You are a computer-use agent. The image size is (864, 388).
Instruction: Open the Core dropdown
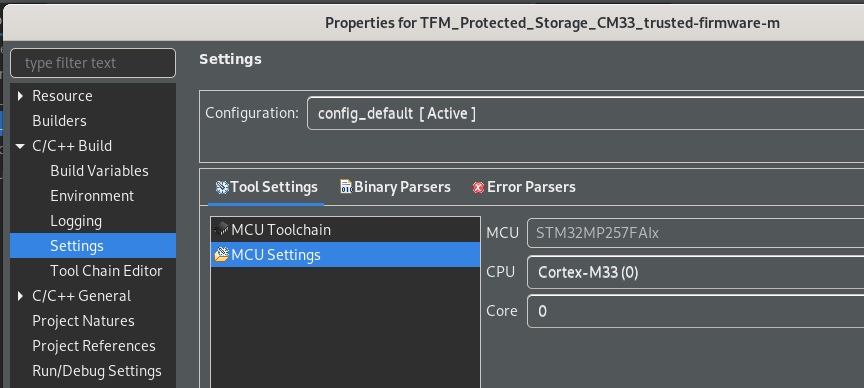(695, 311)
